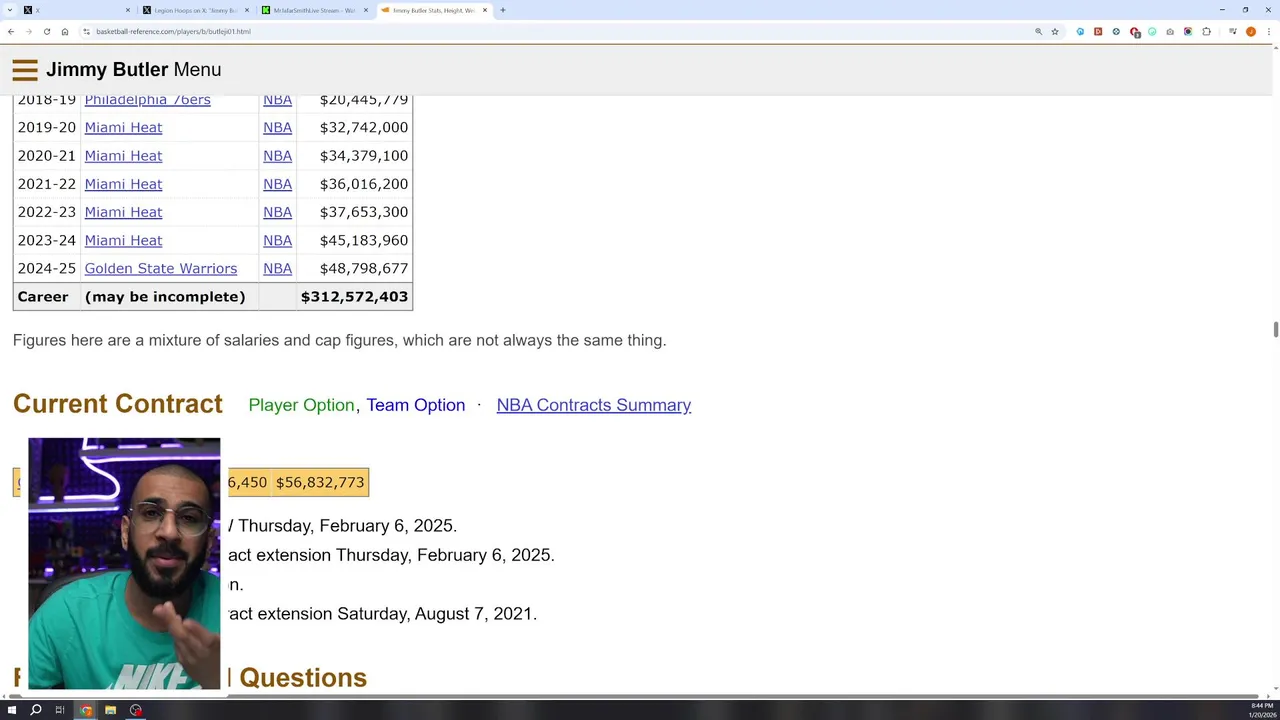The width and height of the screenshot is (1280, 720).
Task: Open the Philadelphia 76ers team link
Action: (147, 100)
